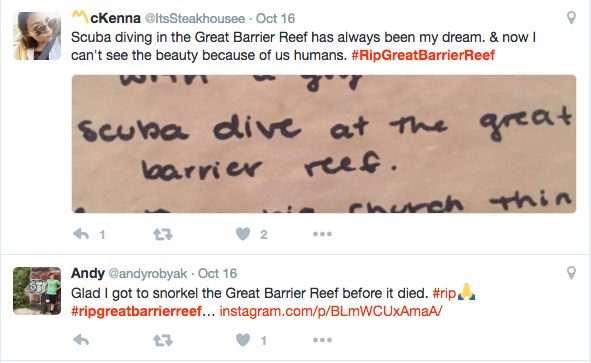Reply to McKenna's scuba diving tweet
Viewport: 591px width, 363px height.
click(81, 234)
